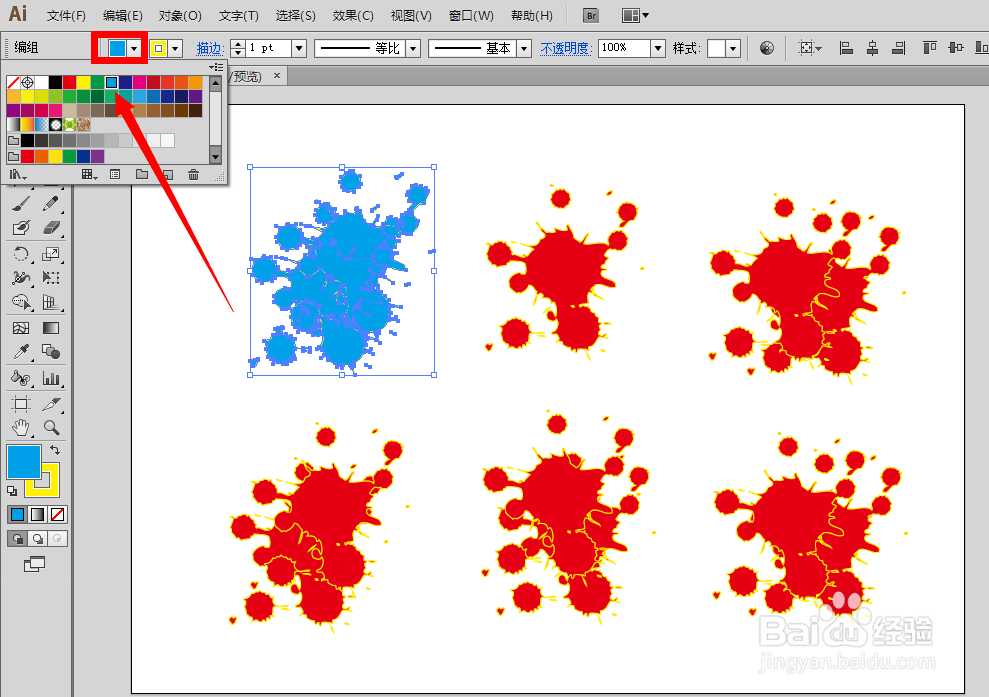Open Show Swatch Kinds menu dropdown

click(x=90, y=175)
